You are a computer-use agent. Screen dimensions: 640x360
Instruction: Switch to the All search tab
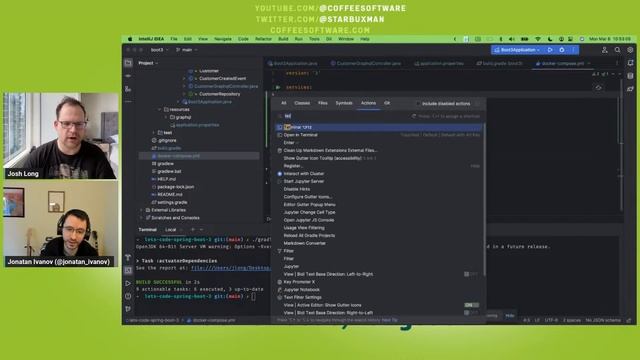click(x=284, y=103)
